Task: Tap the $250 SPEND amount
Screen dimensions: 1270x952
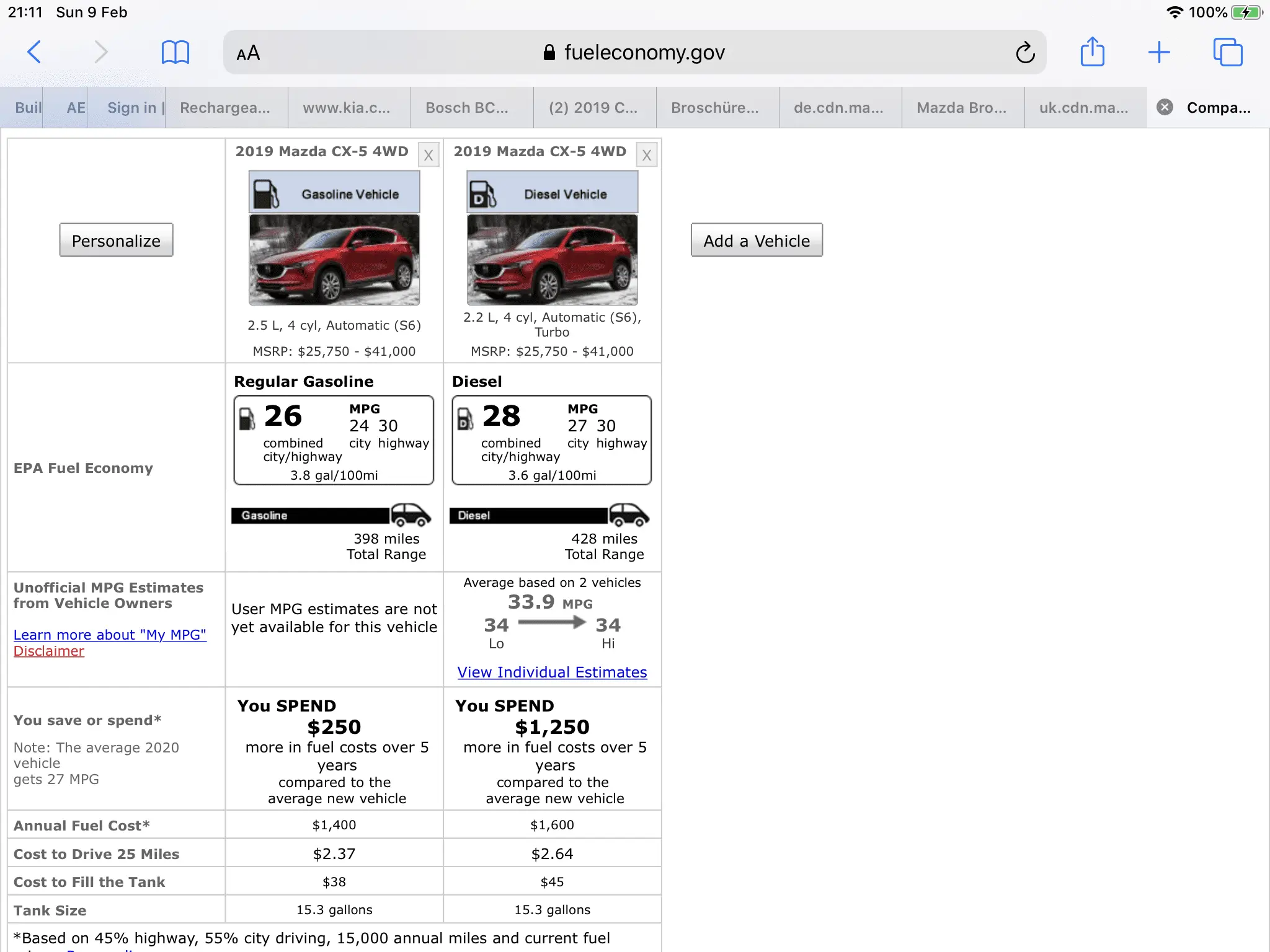Action: click(x=334, y=727)
